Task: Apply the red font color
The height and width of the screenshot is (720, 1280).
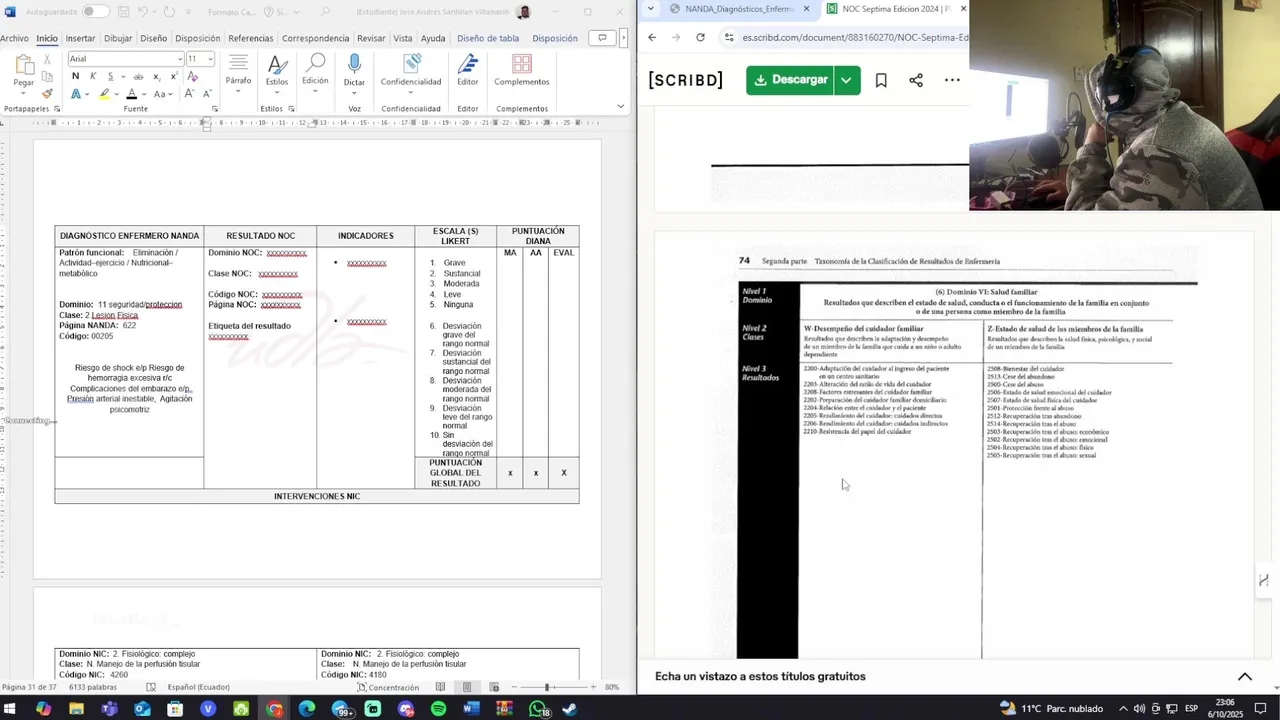Action: click(x=131, y=94)
